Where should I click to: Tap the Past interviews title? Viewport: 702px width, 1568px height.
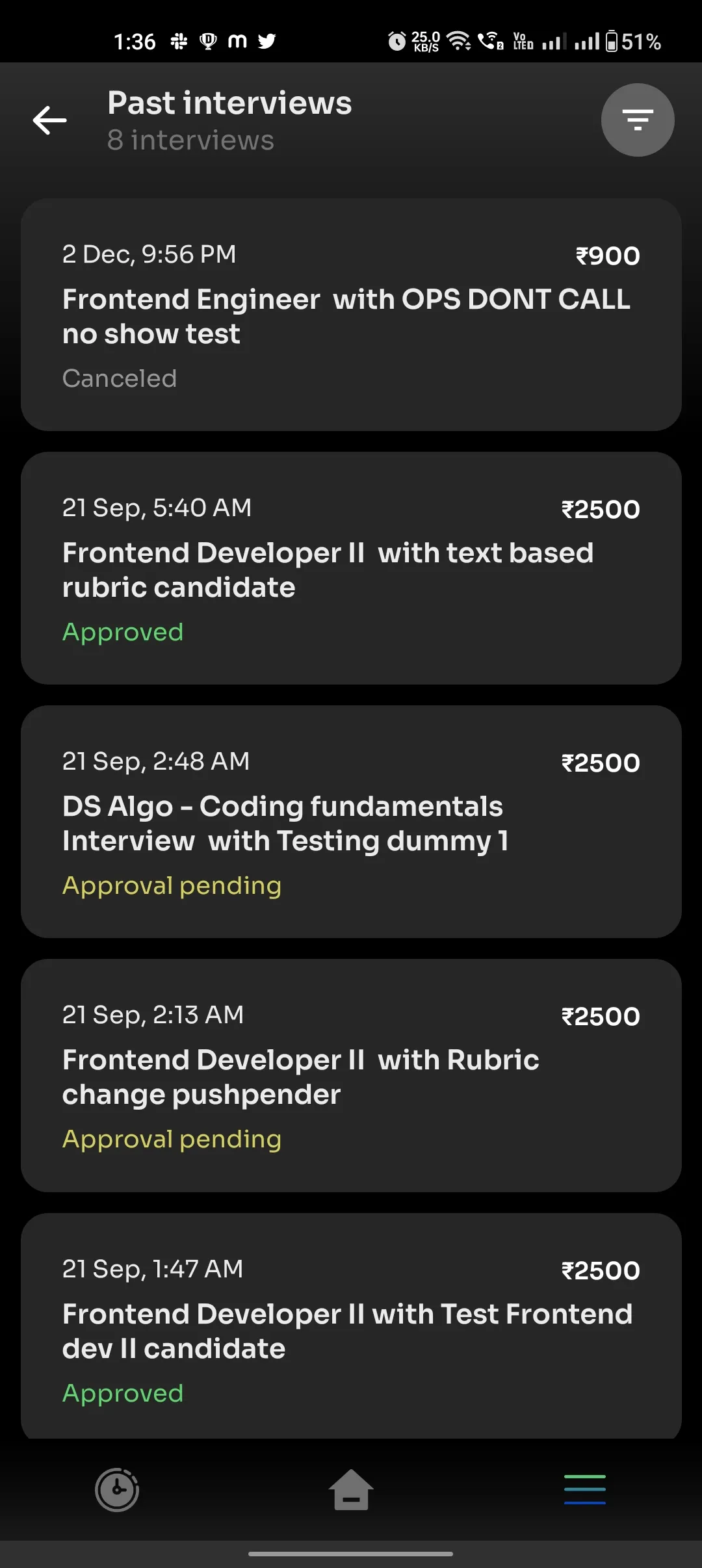tap(230, 103)
